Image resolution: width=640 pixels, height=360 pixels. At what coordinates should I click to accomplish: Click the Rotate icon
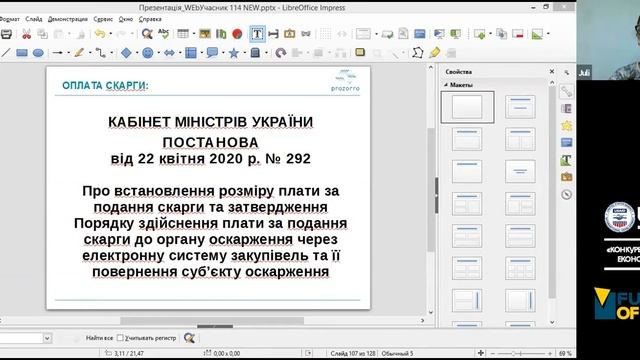pyautogui.click(x=281, y=53)
